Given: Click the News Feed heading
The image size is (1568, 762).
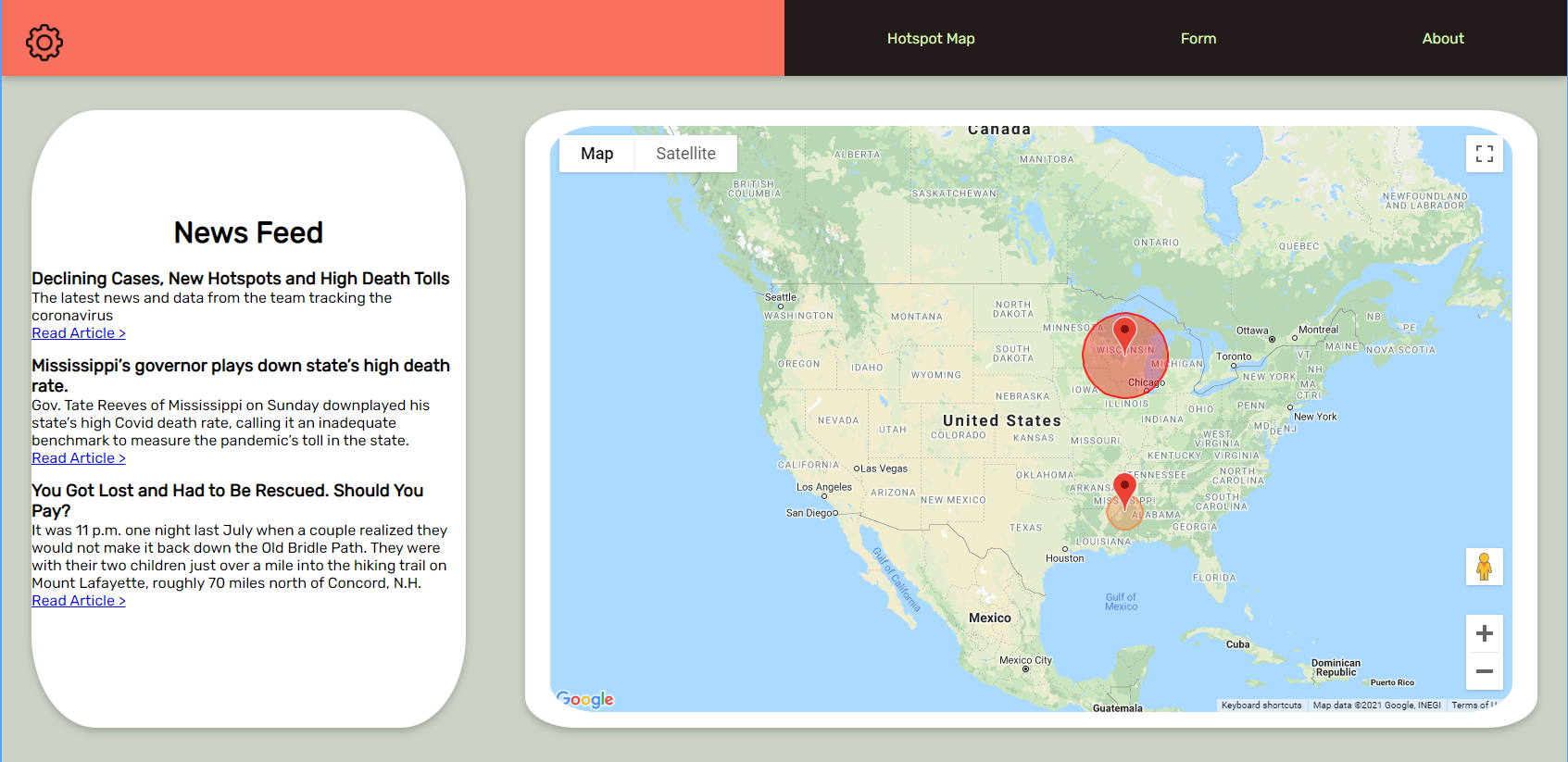Looking at the screenshot, I should (248, 232).
